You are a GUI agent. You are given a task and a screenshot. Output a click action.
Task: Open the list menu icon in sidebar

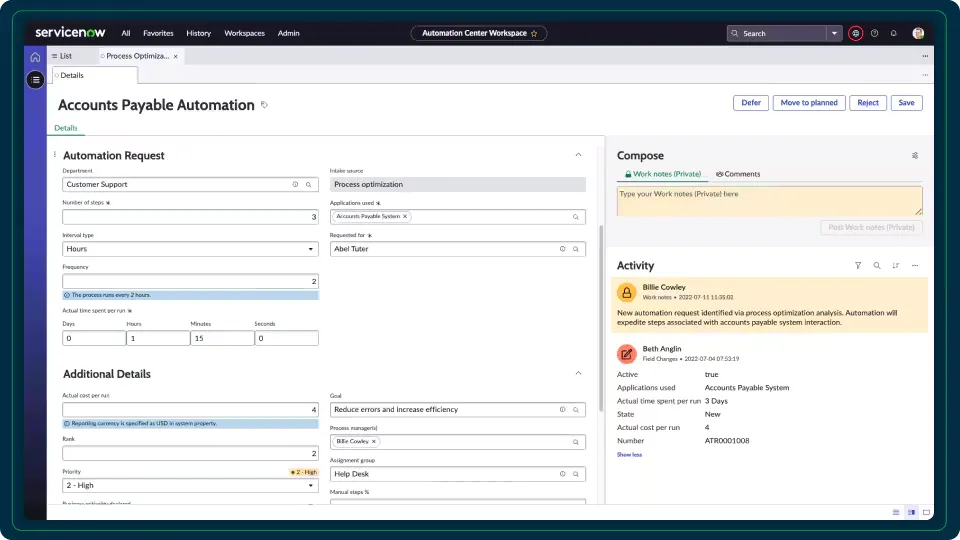click(x=36, y=80)
